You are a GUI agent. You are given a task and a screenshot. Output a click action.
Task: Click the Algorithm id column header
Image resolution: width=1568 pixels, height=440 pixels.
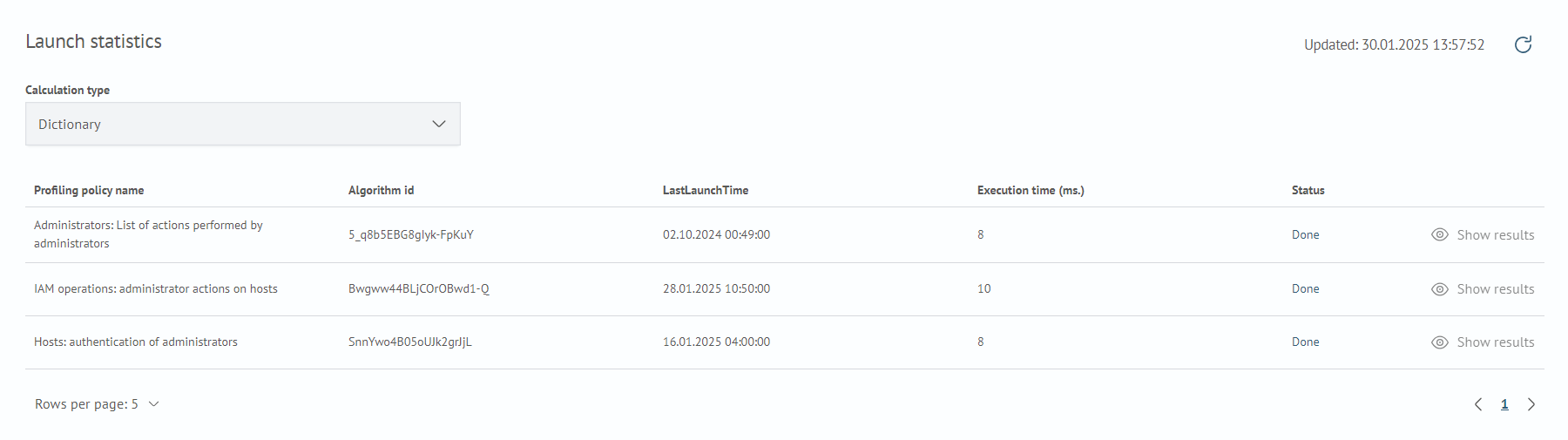pyautogui.click(x=381, y=190)
